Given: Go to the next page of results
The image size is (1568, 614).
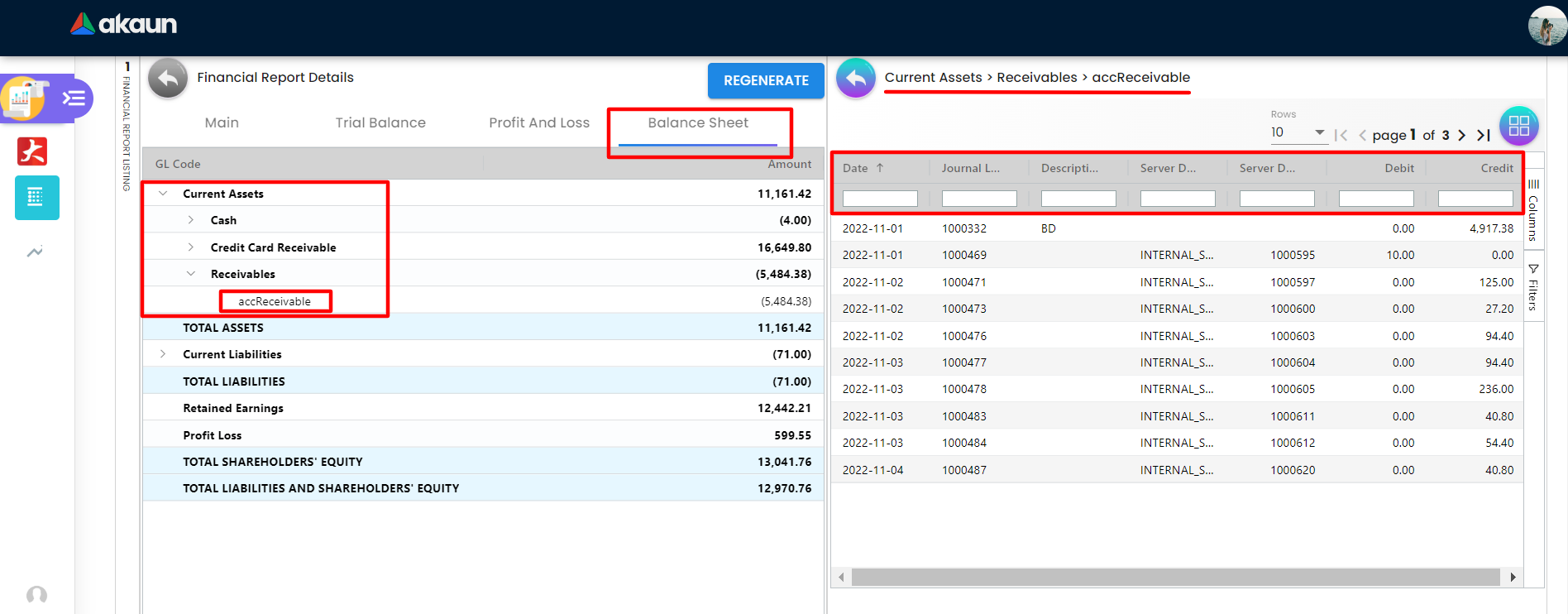Looking at the screenshot, I should coord(1461,135).
